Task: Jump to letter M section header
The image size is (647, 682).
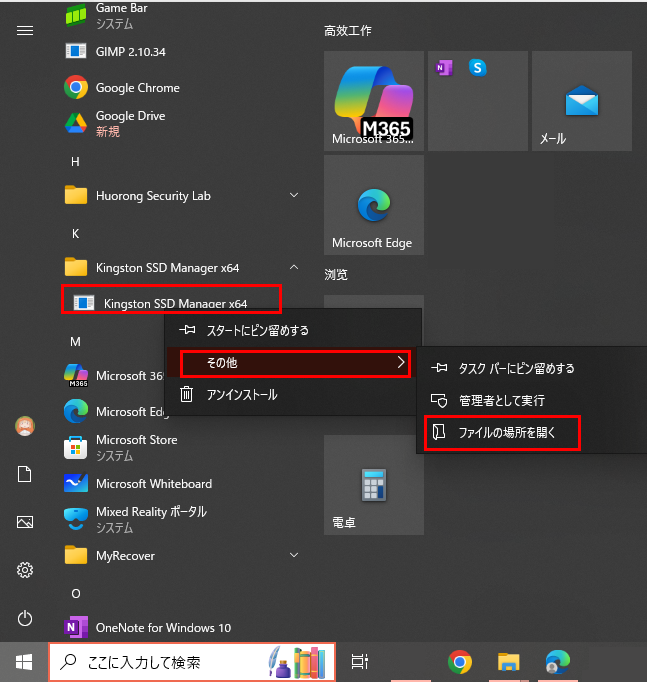Action: [x=75, y=342]
